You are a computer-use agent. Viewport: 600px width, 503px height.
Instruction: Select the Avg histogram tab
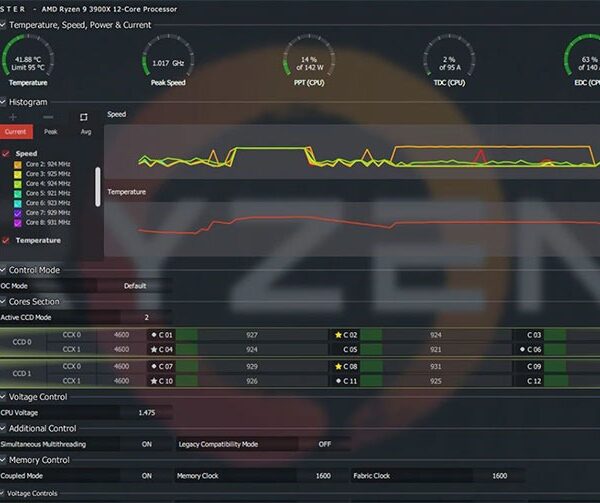pos(86,132)
